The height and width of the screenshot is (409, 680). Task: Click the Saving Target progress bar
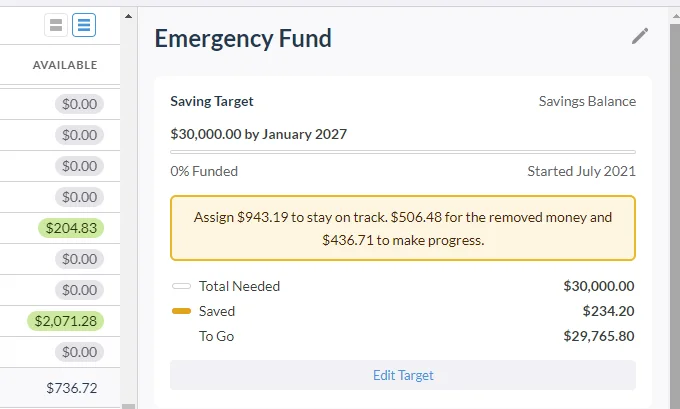(403, 152)
